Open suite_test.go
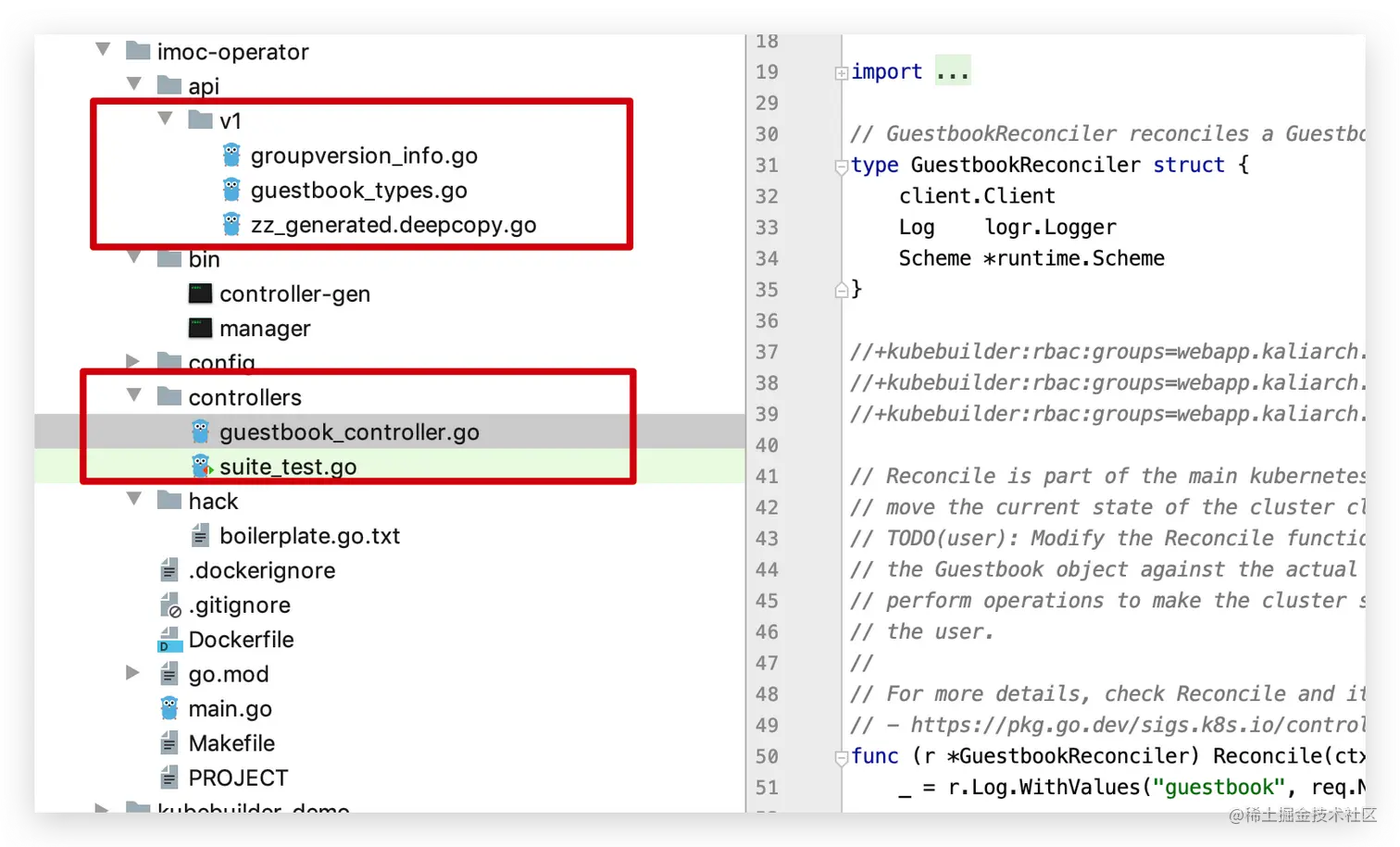This screenshot has height=847, width=1400. point(288,467)
